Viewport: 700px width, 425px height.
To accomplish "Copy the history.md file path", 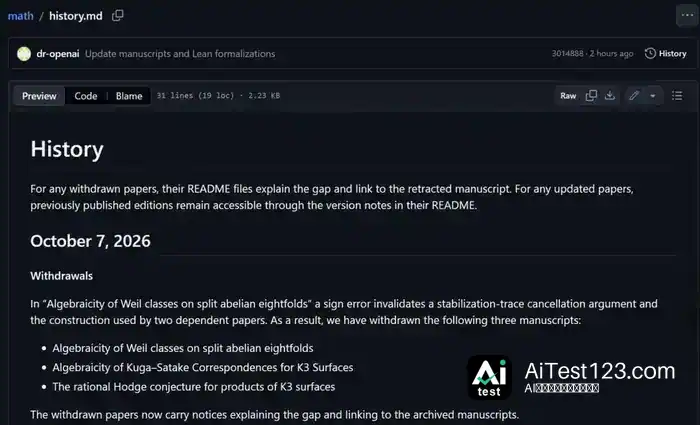I will 118,16.
